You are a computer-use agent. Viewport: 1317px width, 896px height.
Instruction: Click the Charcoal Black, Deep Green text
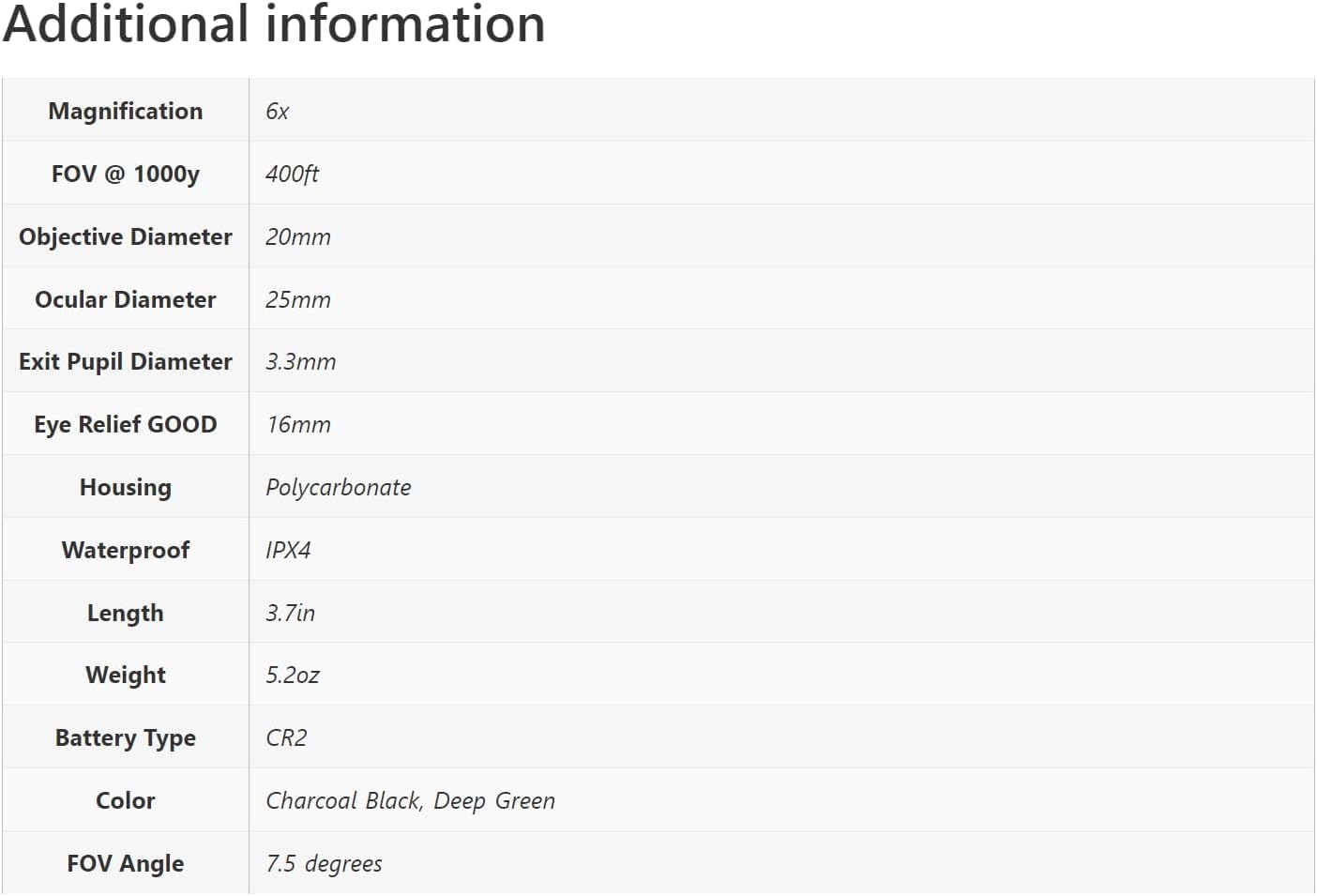pos(410,800)
